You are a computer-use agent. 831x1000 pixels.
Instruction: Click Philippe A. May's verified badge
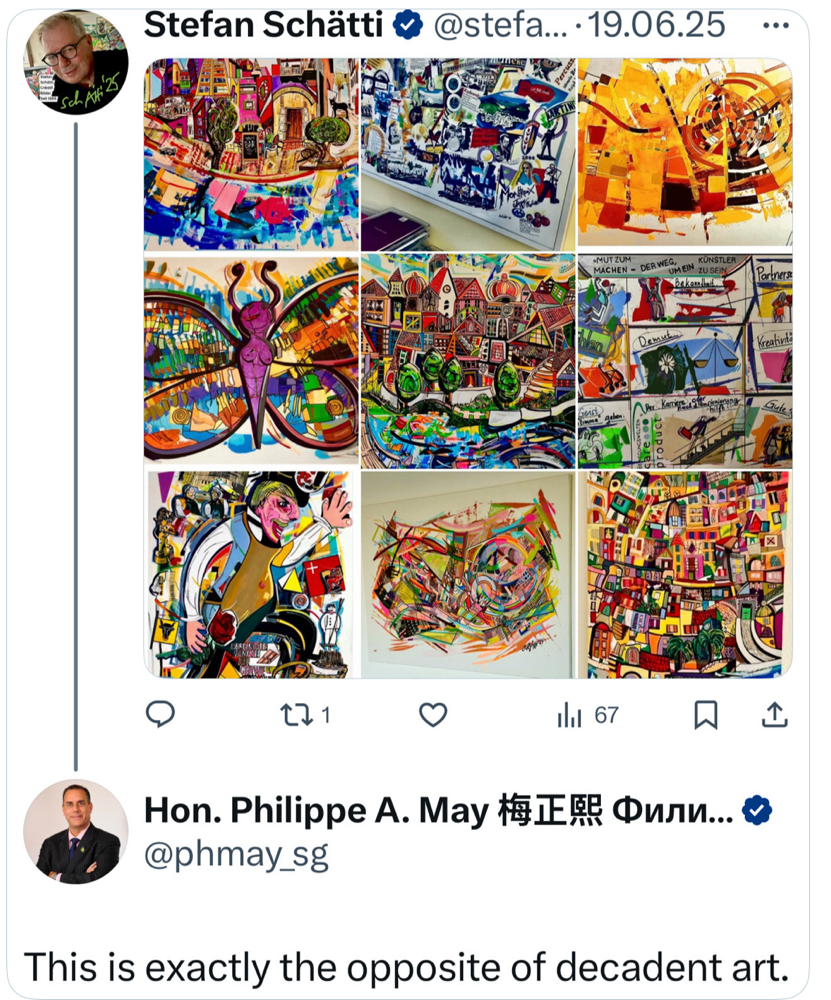pyautogui.click(x=757, y=810)
